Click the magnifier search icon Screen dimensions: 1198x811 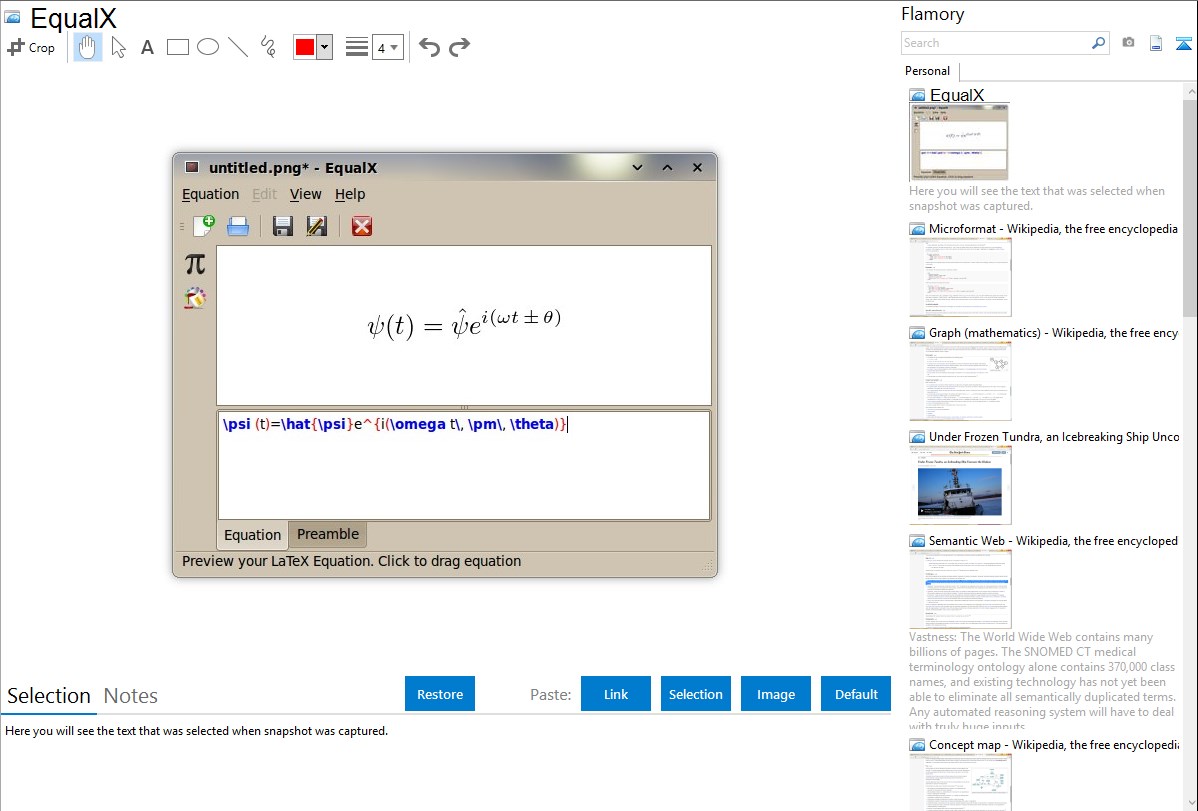coord(1099,43)
